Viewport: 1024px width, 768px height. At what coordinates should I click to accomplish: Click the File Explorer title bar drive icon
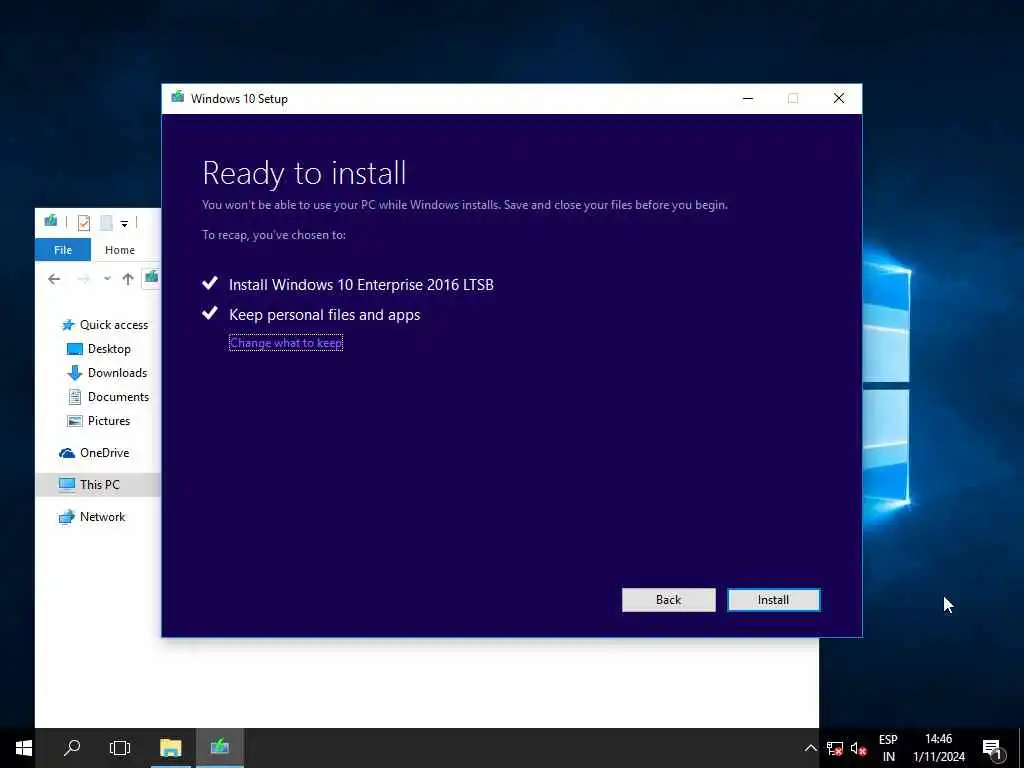pyautogui.click(x=50, y=221)
